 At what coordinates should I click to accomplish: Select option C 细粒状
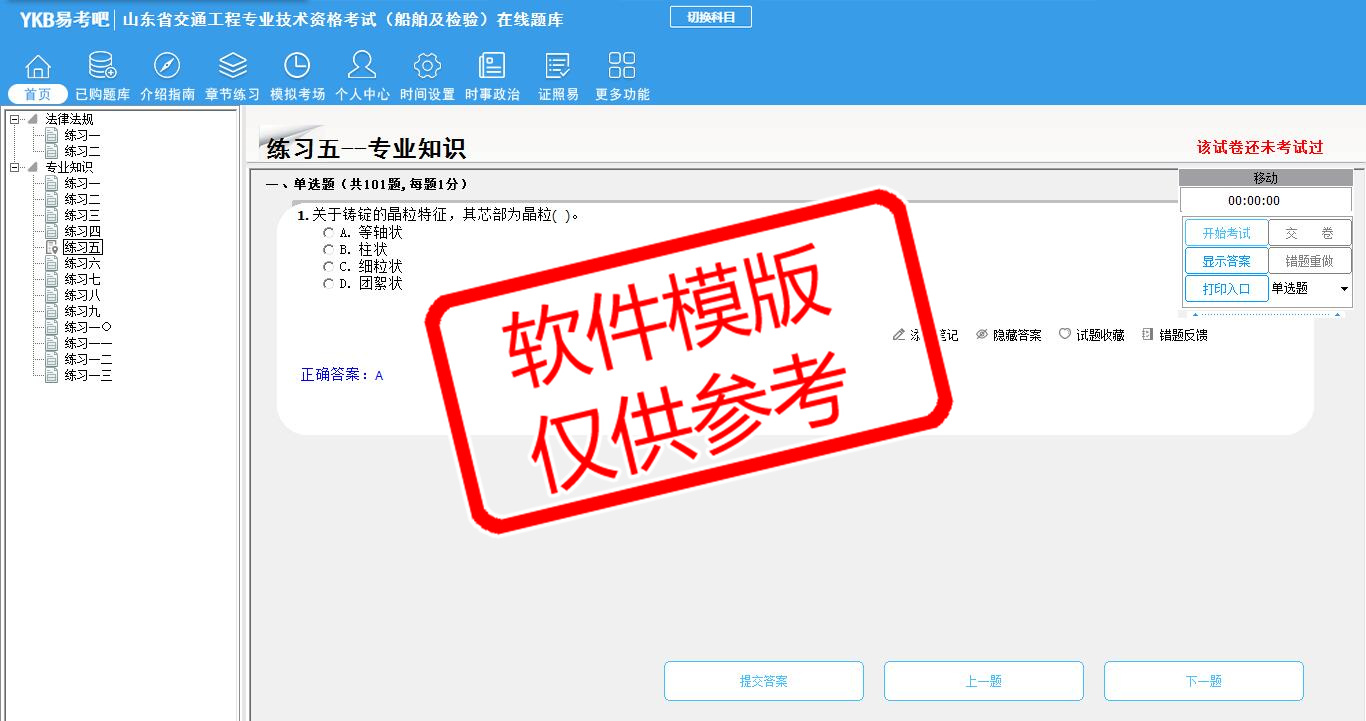pos(328,267)
